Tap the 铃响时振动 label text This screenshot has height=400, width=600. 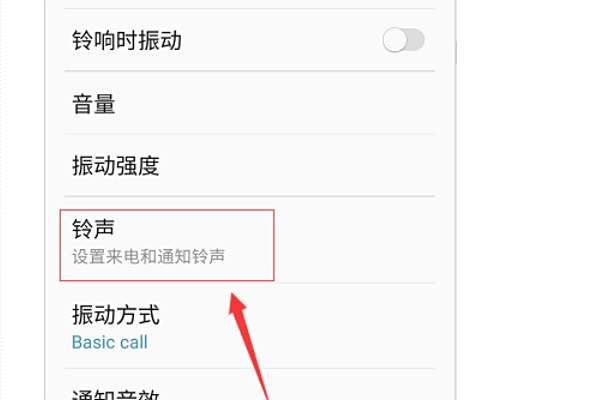tap(127, 40)
